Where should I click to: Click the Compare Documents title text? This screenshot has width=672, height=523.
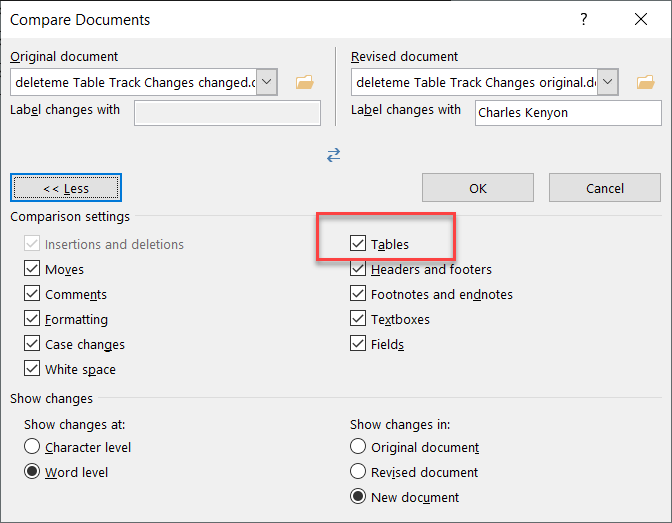point(80,20)
